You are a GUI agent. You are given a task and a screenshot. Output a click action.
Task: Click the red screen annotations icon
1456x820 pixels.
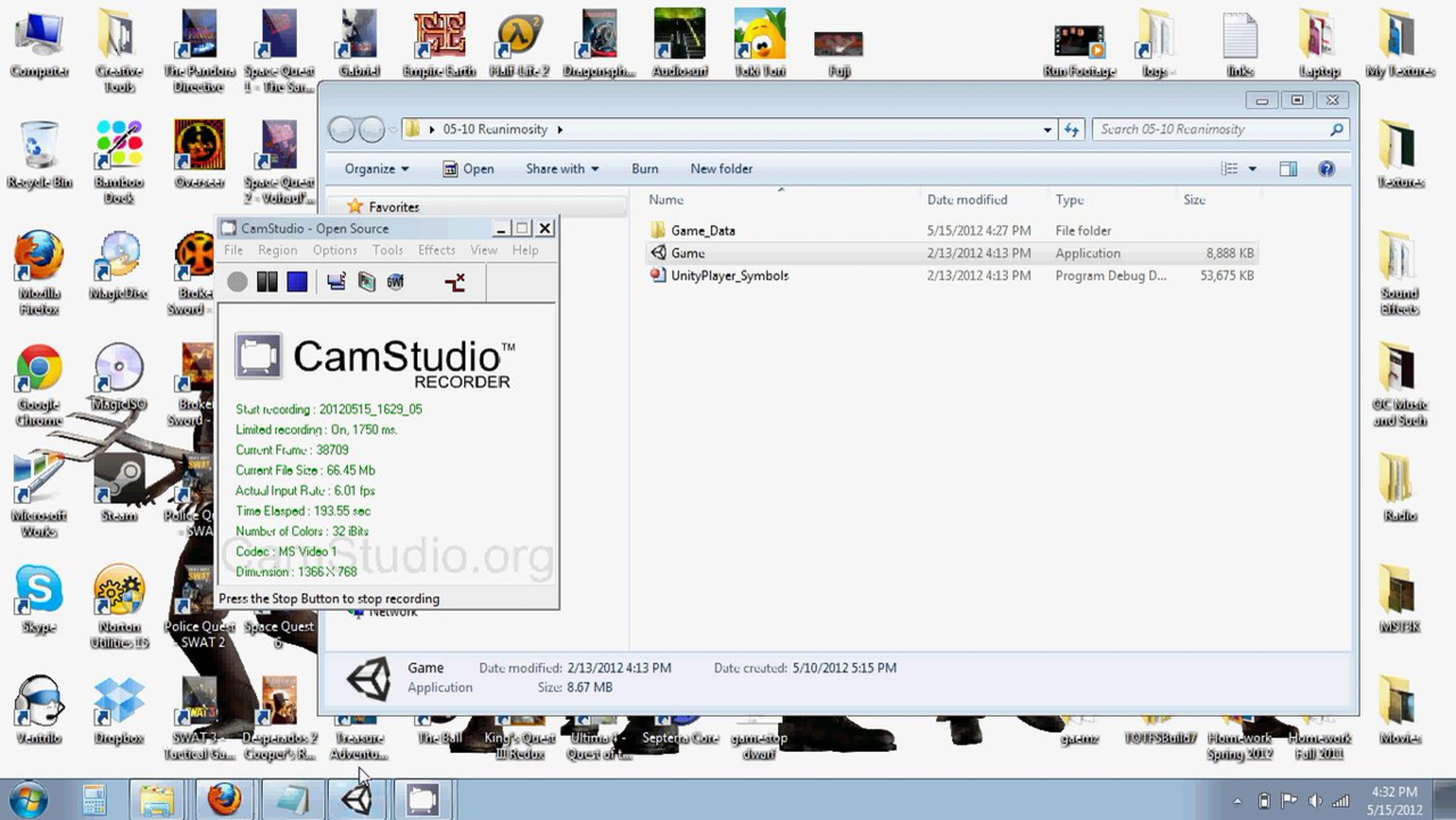coord(454,282)
